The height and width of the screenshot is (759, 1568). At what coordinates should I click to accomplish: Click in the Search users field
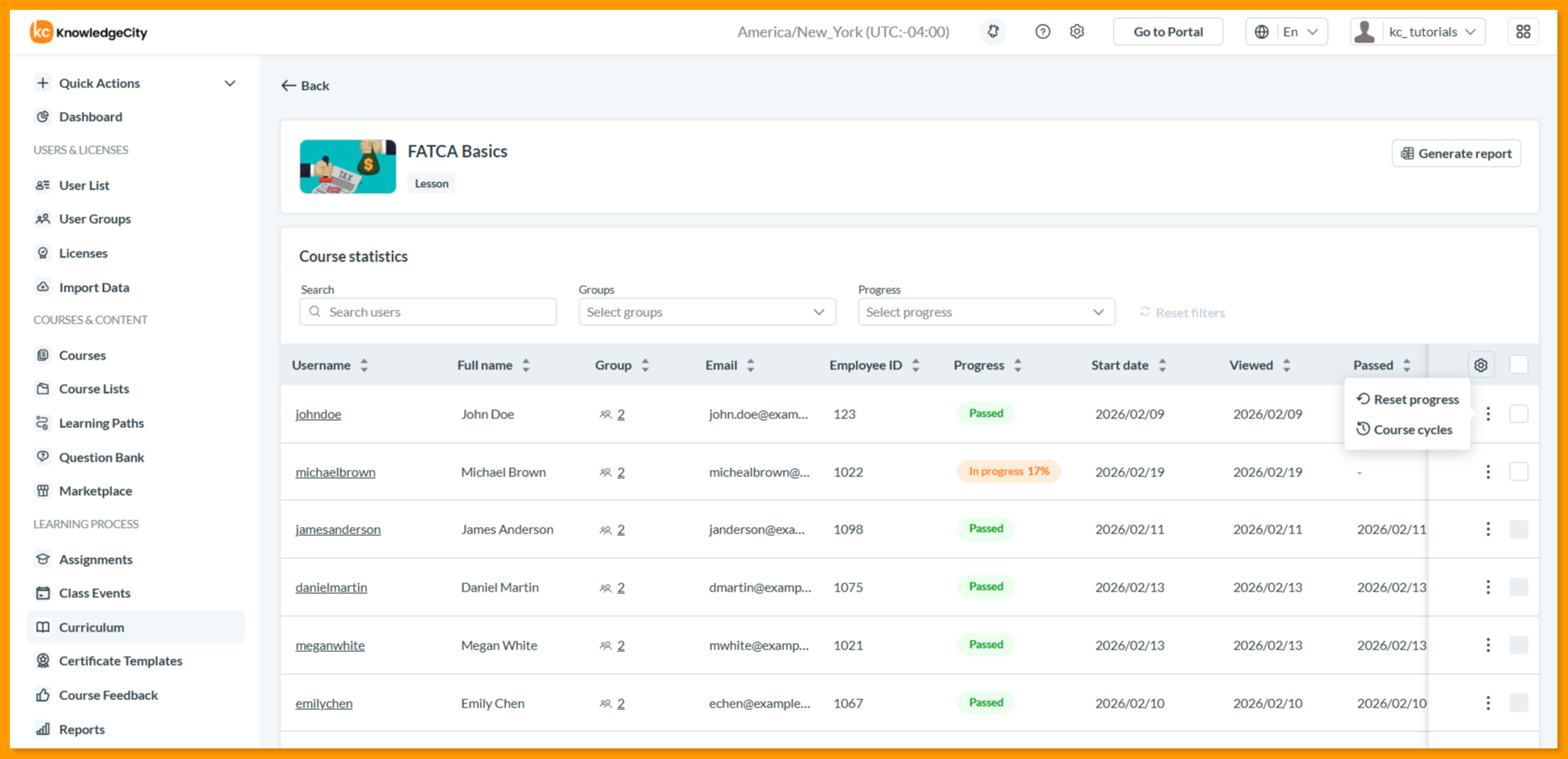(x=428, y=312)
